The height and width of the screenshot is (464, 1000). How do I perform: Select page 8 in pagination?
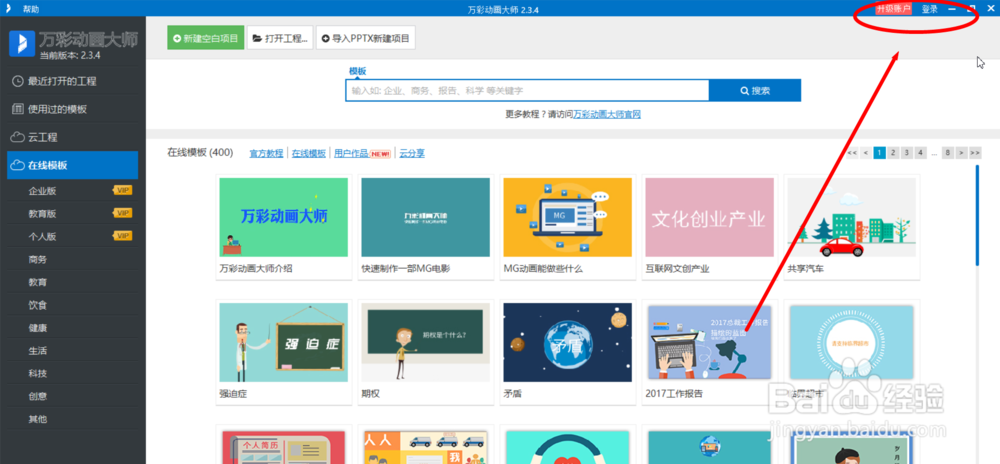[x=948, y=153]
